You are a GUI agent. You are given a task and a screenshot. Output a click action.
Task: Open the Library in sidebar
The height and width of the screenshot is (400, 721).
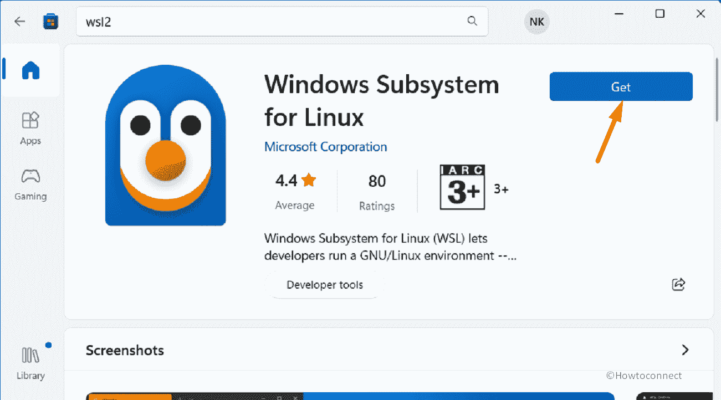point(30,363)
